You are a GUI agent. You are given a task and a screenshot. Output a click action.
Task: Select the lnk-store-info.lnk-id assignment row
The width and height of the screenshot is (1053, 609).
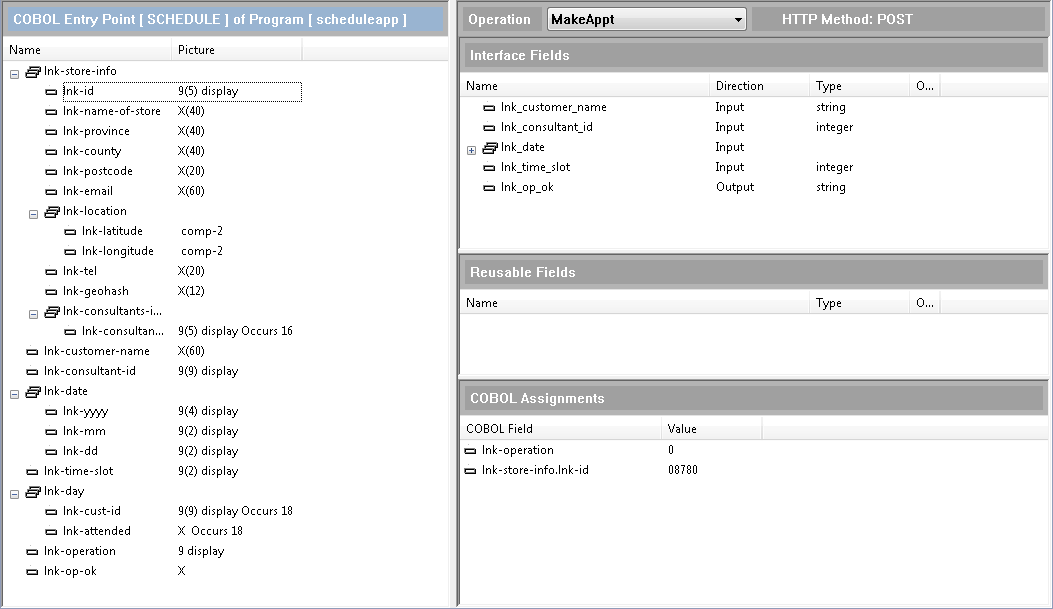click(x=534, y=470)
